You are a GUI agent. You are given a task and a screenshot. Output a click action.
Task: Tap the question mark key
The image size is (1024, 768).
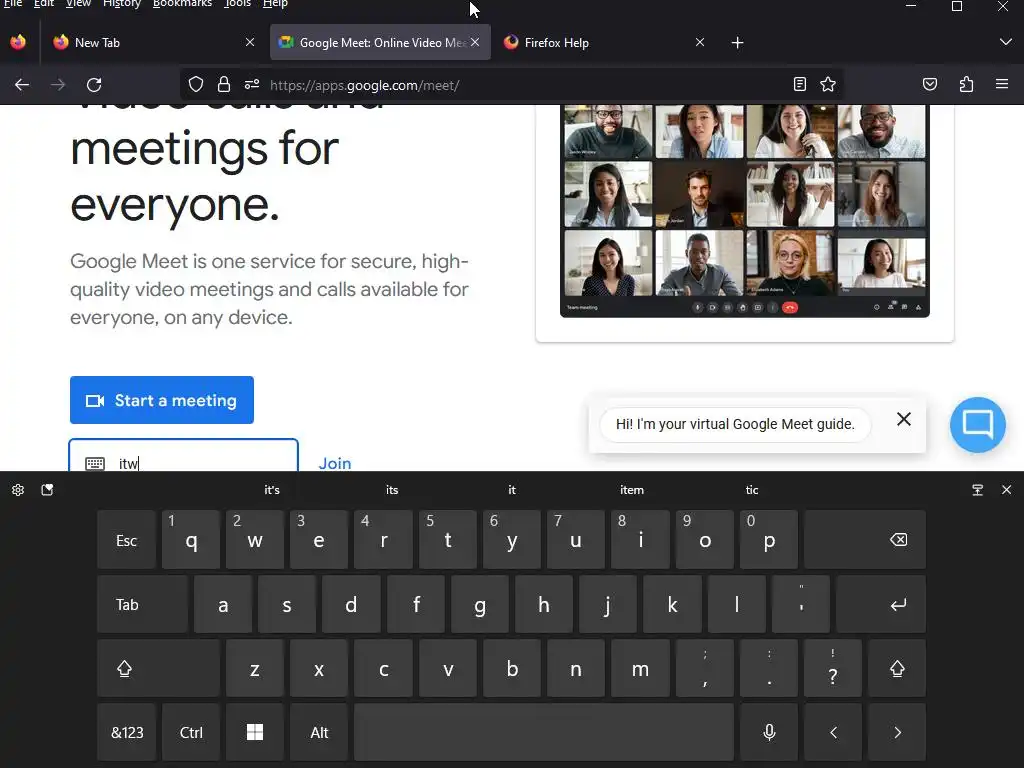(833, 669)
